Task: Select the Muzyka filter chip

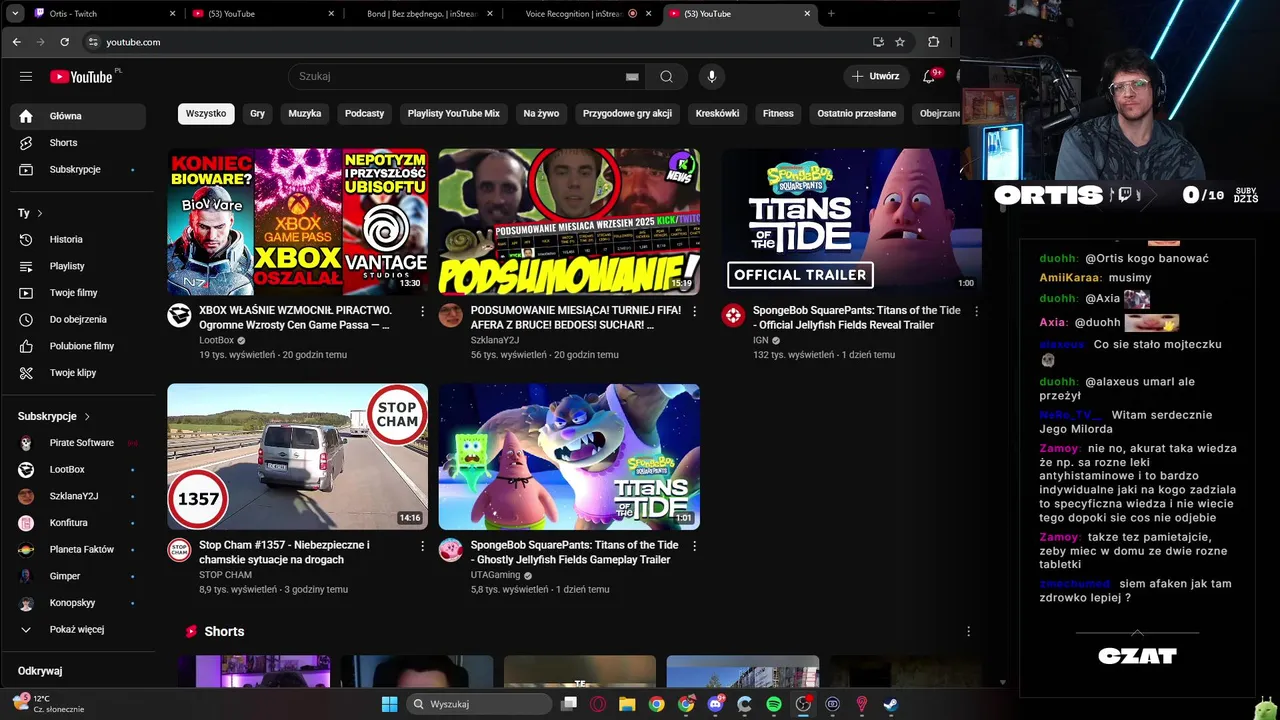Action: tap(305, 113)
